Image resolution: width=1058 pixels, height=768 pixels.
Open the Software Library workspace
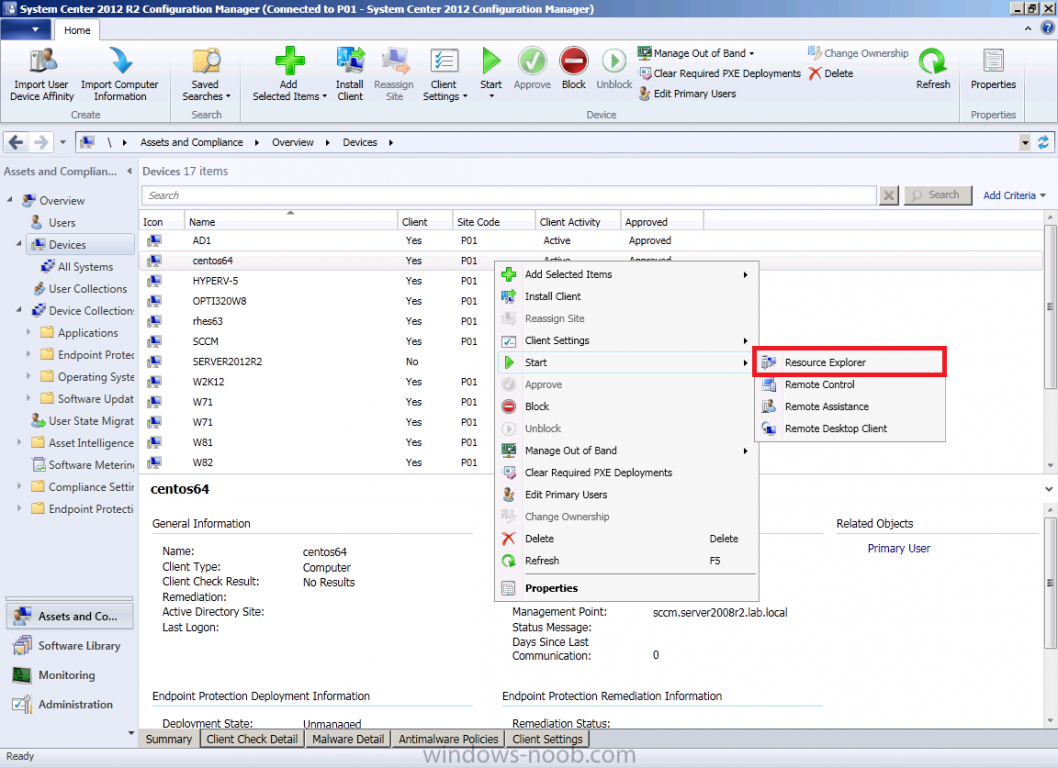pos(69,646)
